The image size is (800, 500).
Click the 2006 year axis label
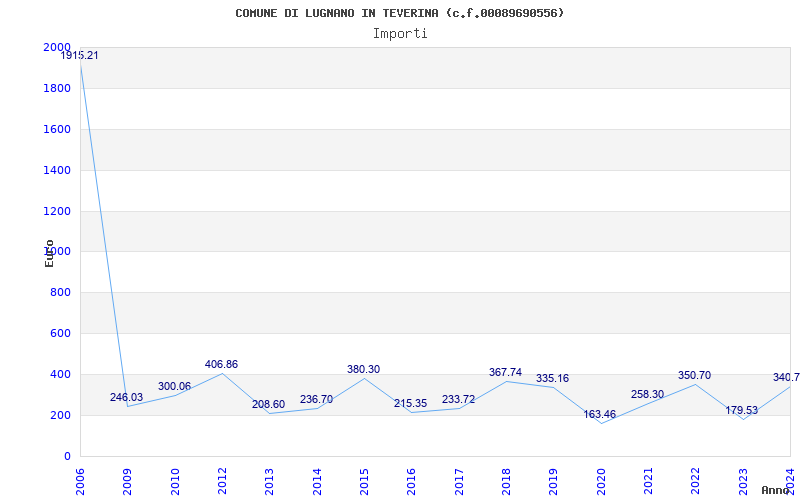click(x=80, y=482)
